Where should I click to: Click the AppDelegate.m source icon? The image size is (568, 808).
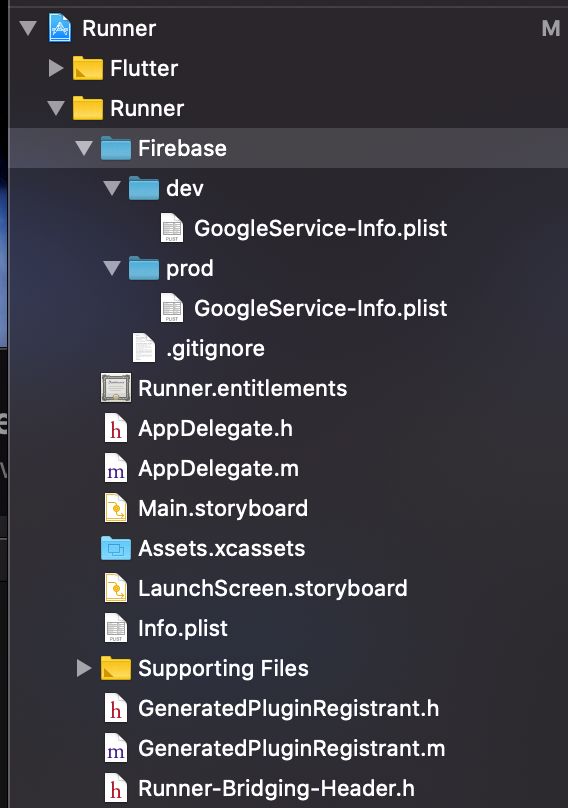[115, 468]
